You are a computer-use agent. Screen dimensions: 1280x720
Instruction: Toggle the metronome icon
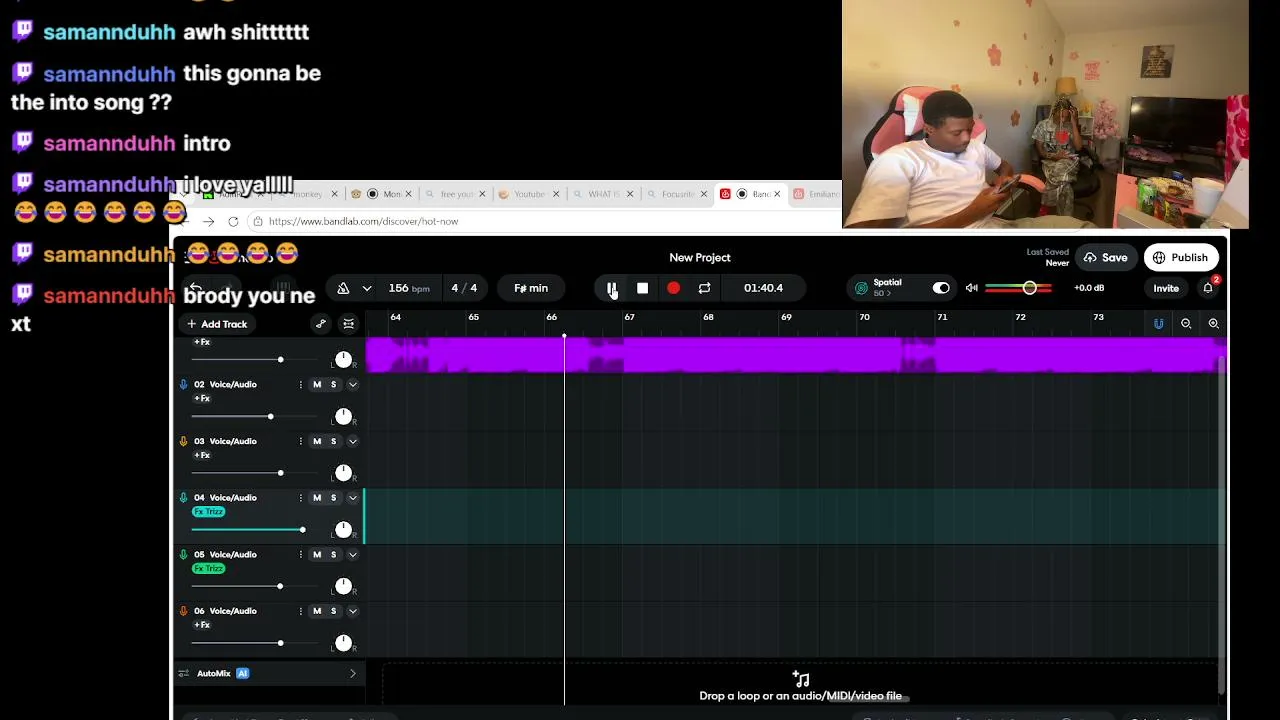pos(343,288)
